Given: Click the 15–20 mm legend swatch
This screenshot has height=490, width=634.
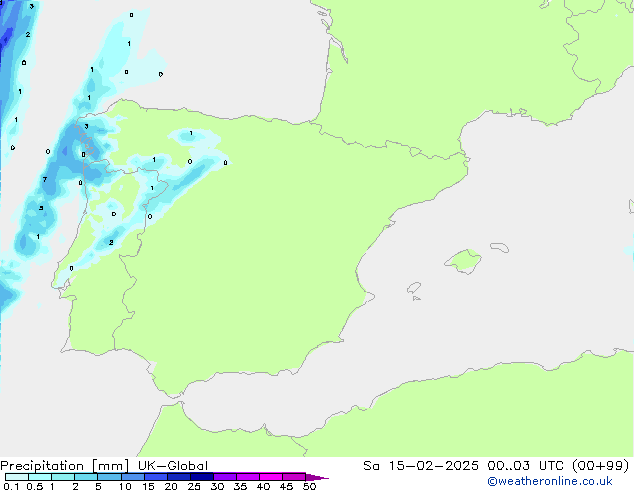Looking at the screenshot, I should coord(155,477).
